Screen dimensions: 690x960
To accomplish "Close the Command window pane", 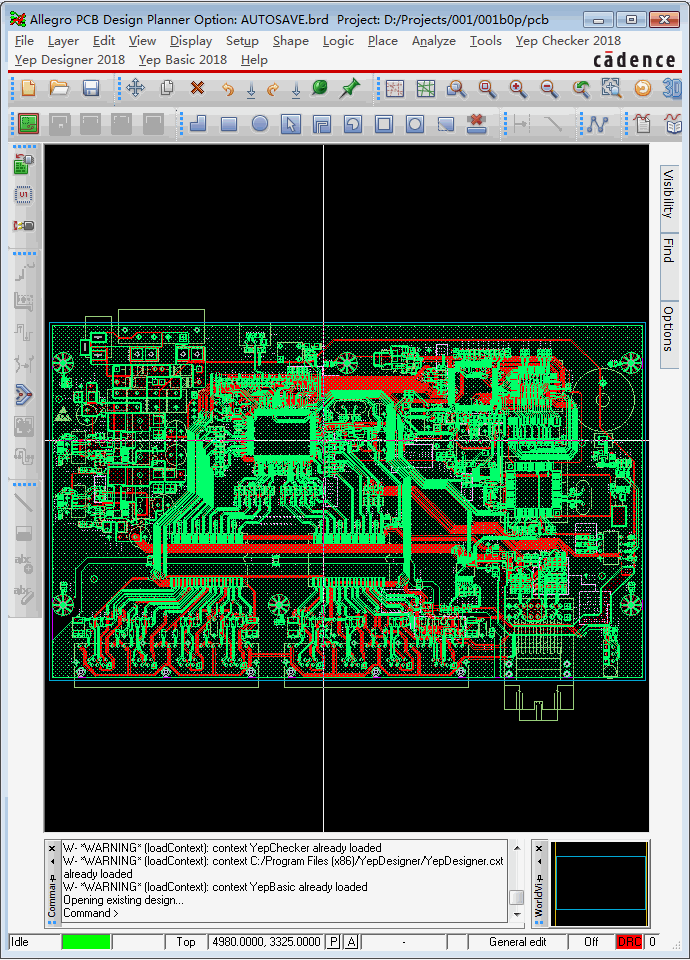I will 52,848.
